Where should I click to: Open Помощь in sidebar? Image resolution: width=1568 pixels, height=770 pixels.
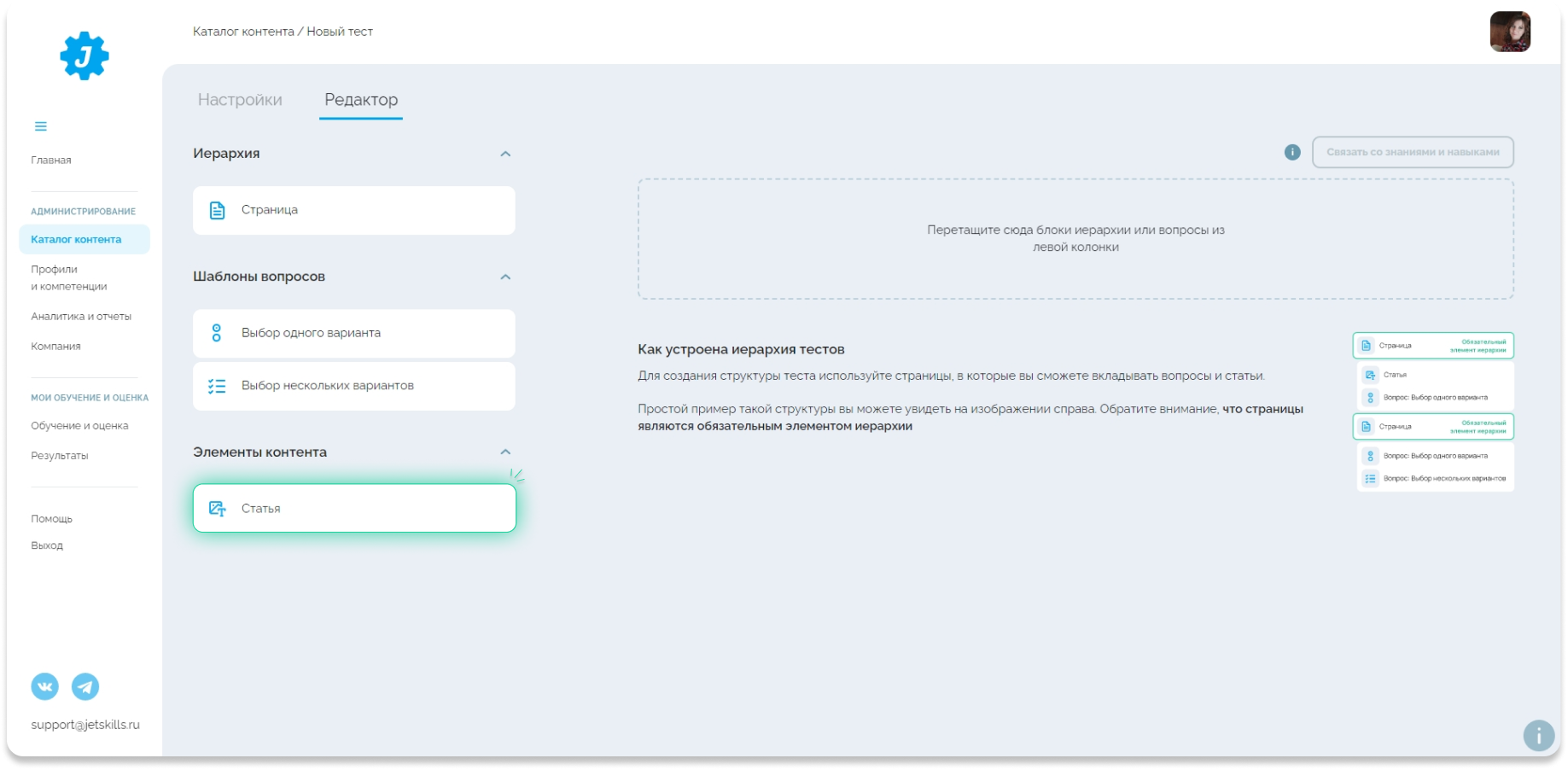point(51,518)
